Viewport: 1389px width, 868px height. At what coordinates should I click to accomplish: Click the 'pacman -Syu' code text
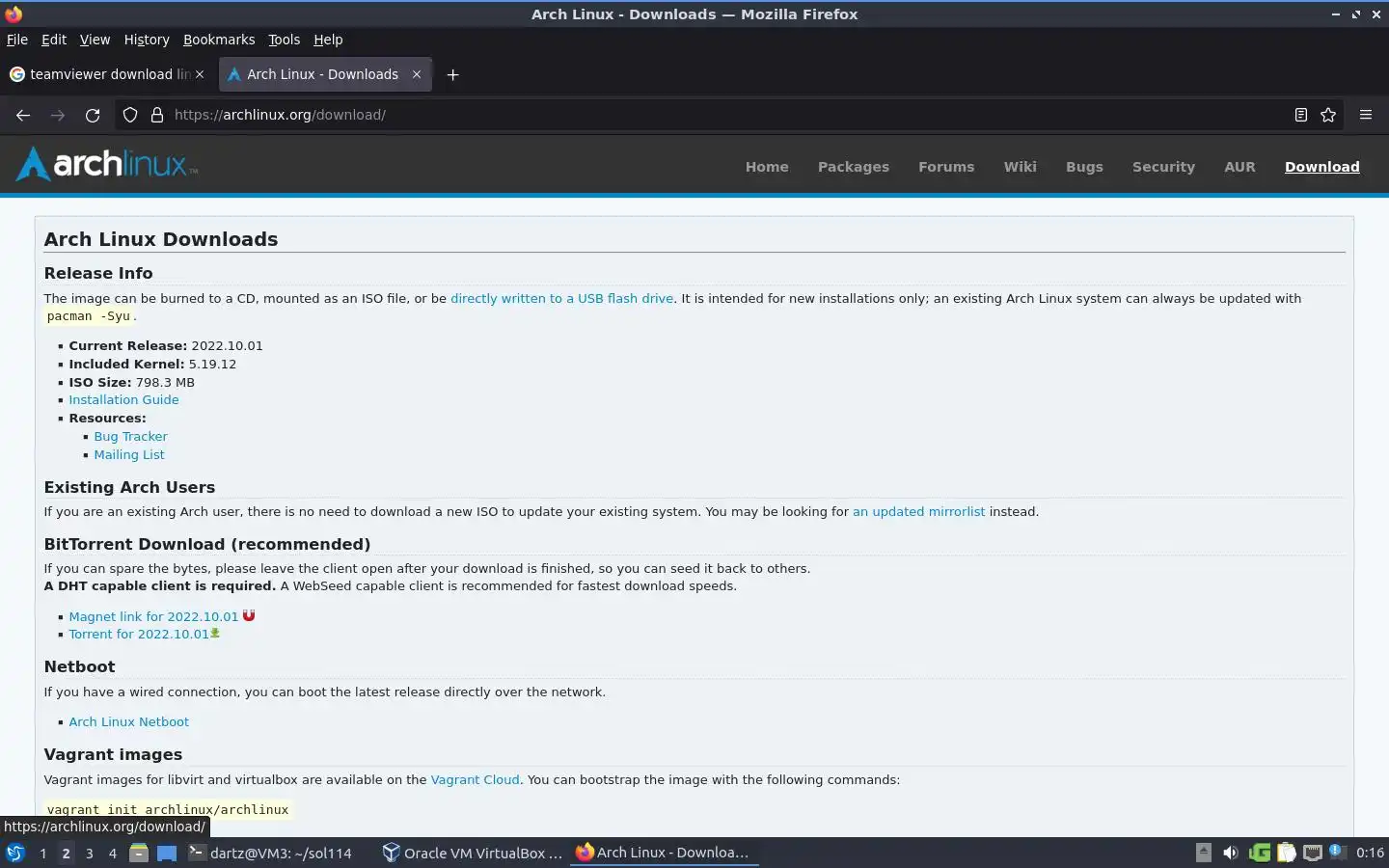(88, 316)
